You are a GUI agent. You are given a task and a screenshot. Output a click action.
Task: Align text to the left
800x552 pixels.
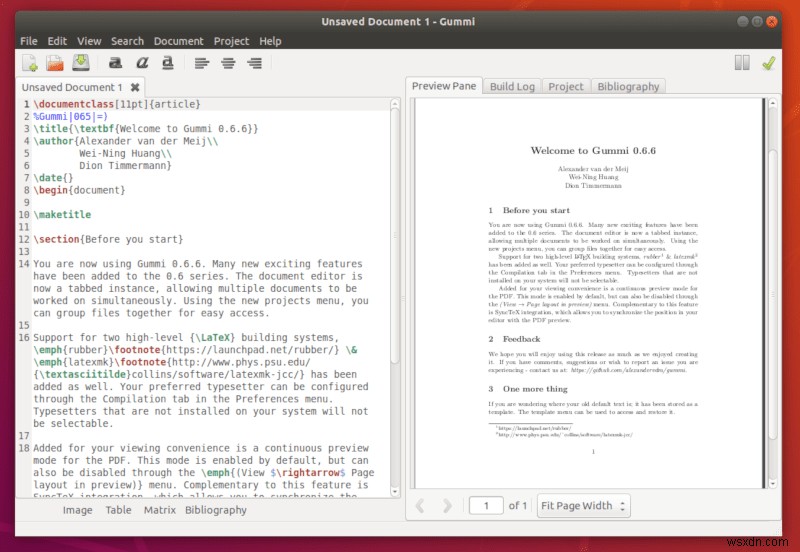click(202, 63)
